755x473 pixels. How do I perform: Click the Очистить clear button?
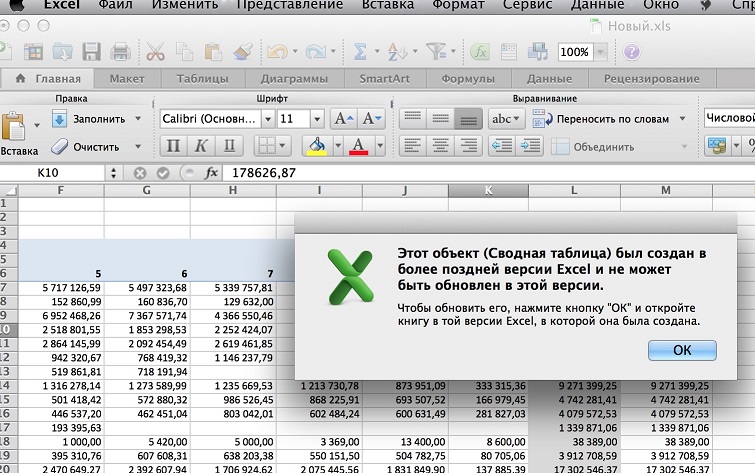click(86, 146)
